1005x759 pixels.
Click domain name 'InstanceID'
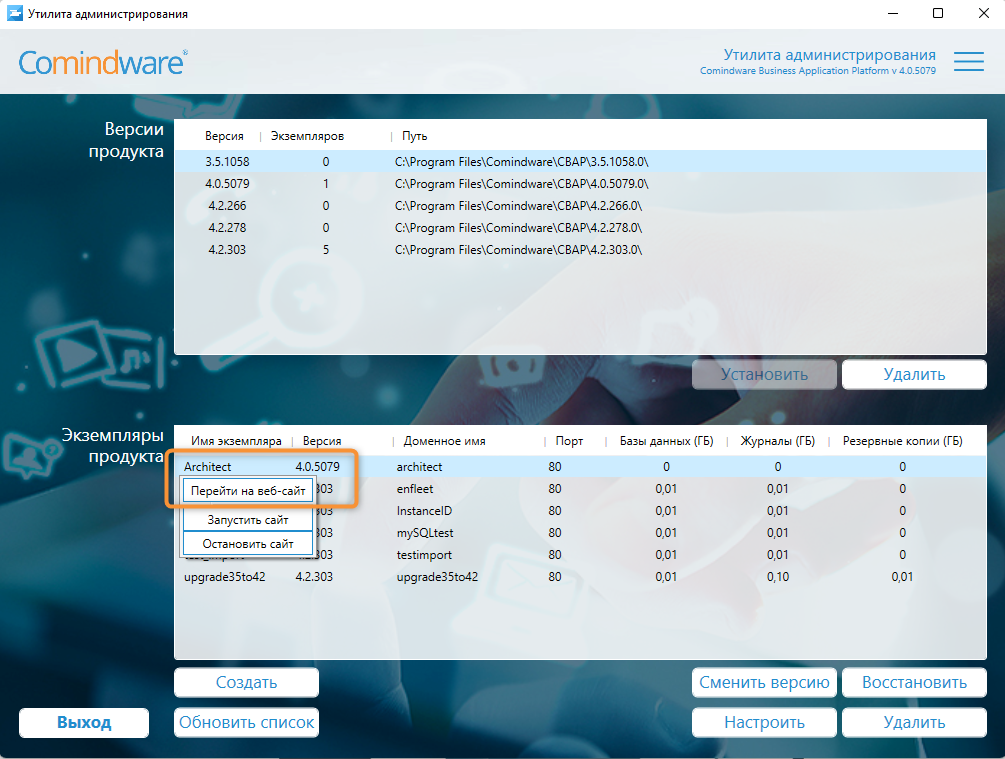coord(424,511)
